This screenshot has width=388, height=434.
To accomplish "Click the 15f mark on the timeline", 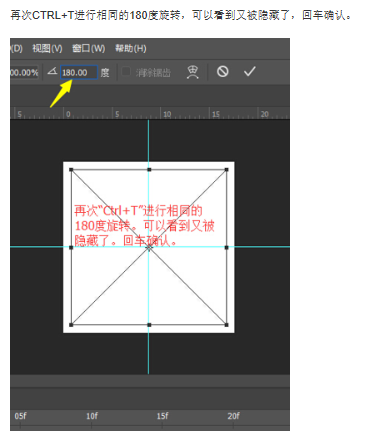I will (163, 416).
